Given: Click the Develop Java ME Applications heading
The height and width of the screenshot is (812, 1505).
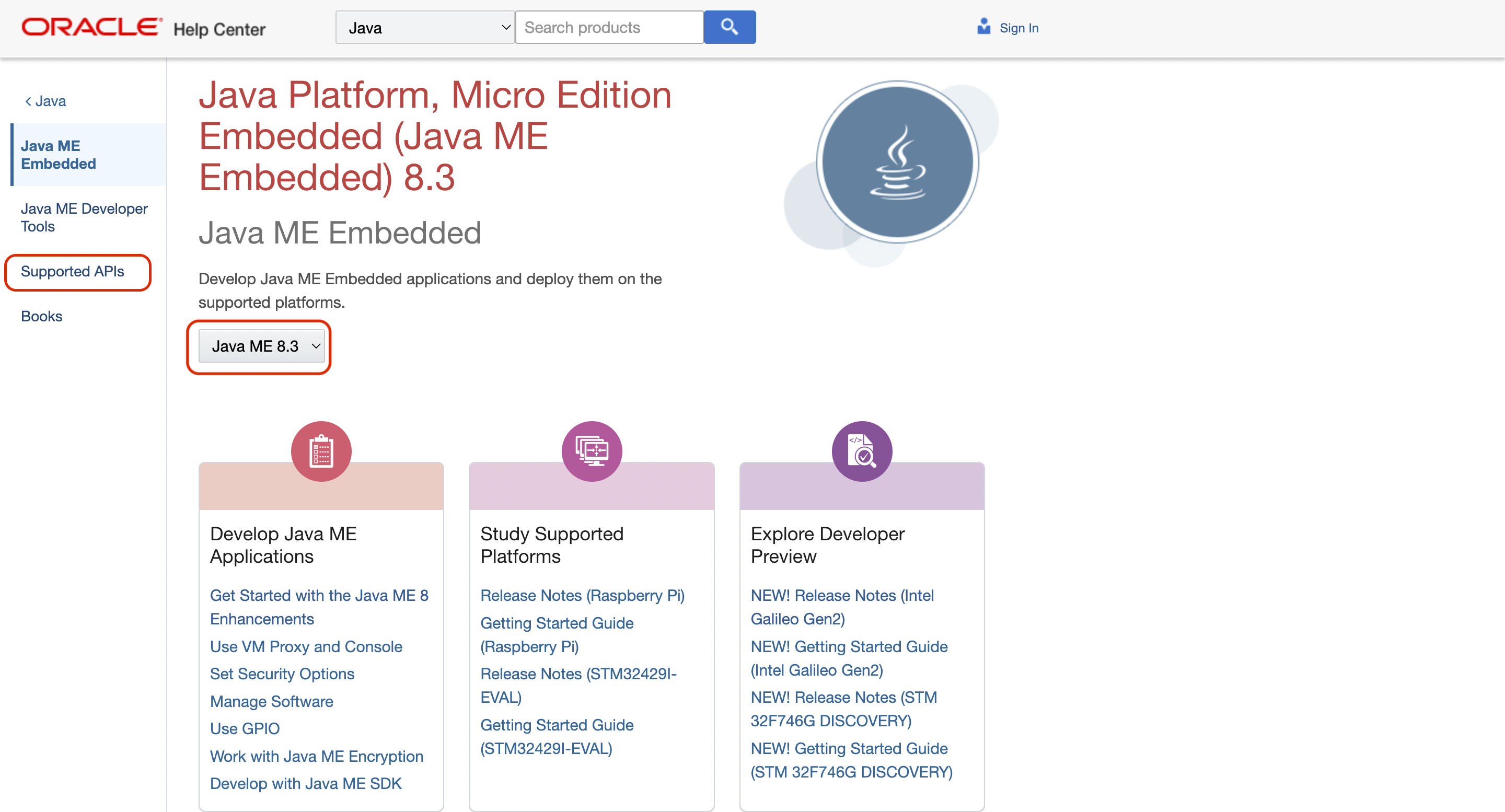Looking at the screenshot, I should pos(283,545).
